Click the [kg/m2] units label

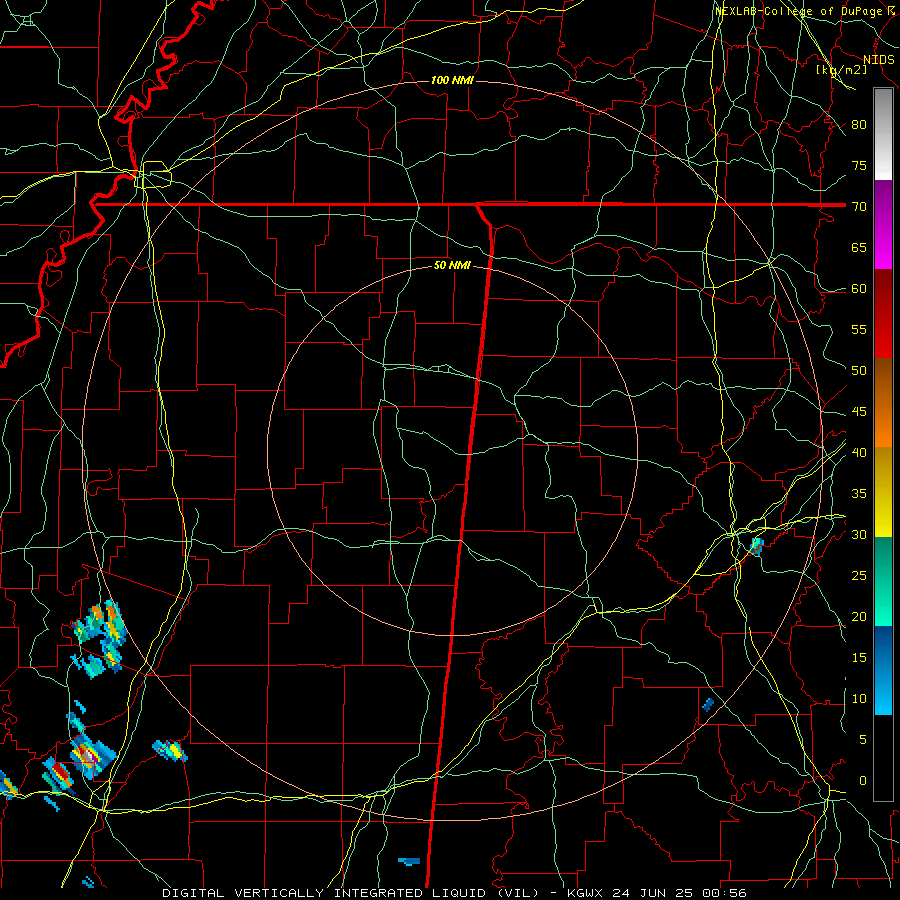(841, 70)
